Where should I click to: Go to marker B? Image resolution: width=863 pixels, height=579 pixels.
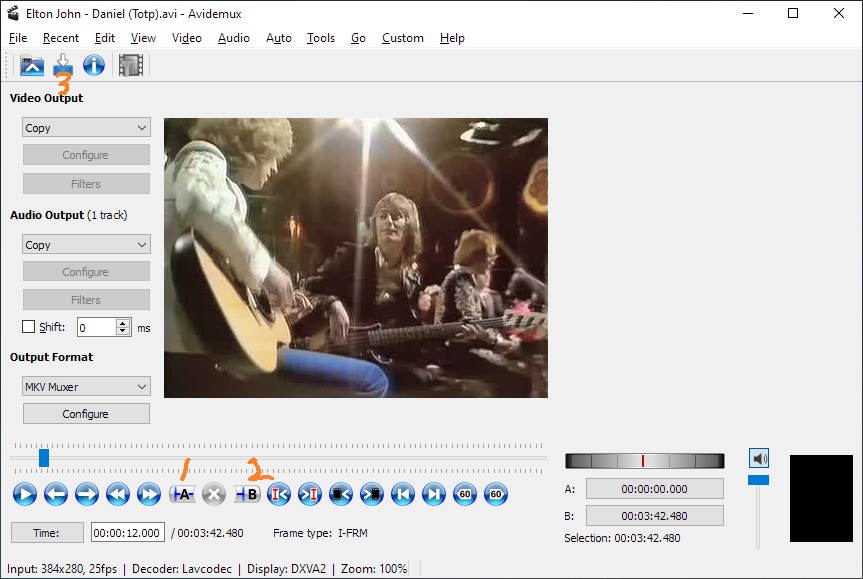click(310, 494)
